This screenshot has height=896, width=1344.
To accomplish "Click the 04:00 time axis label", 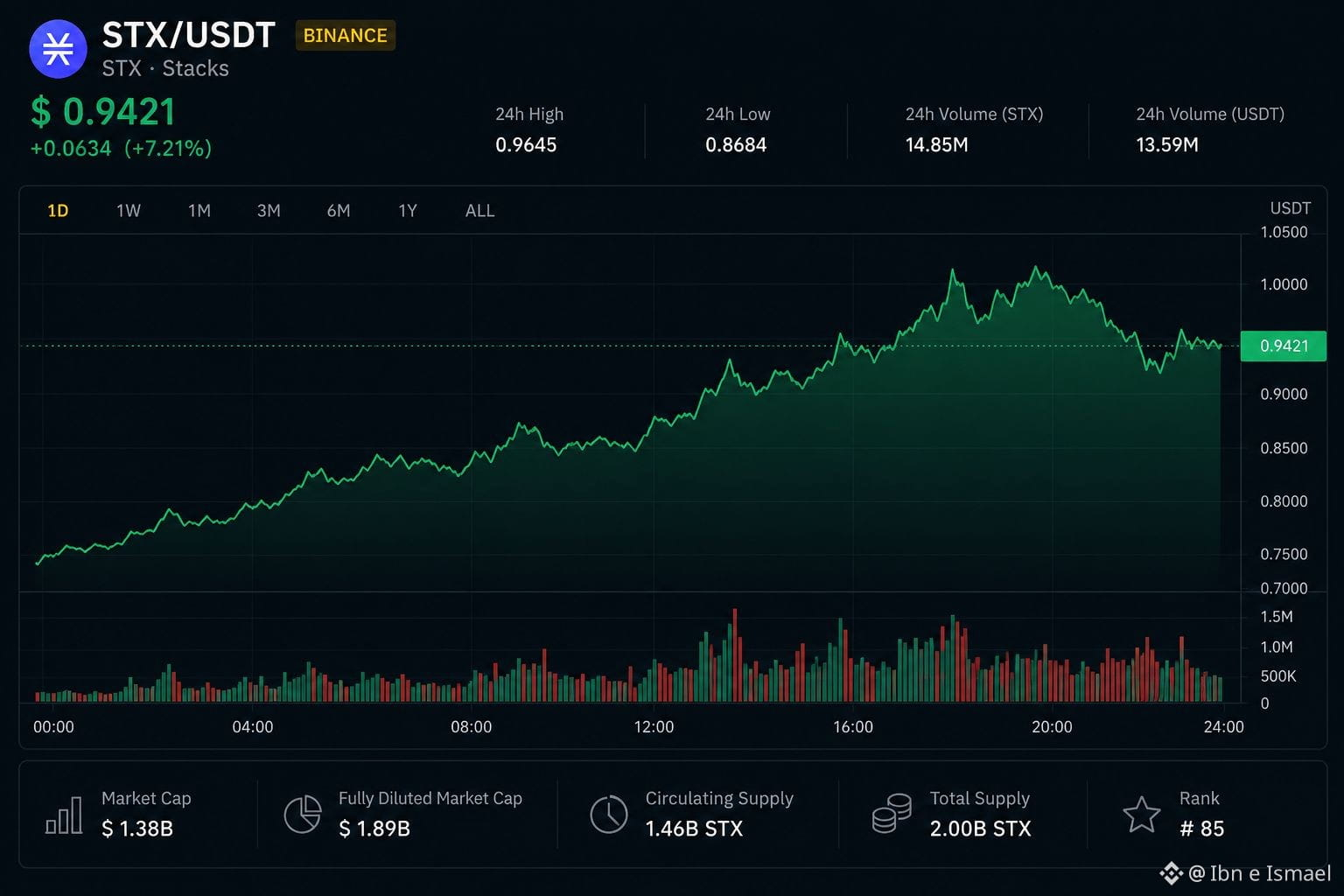I will (253, 727).
